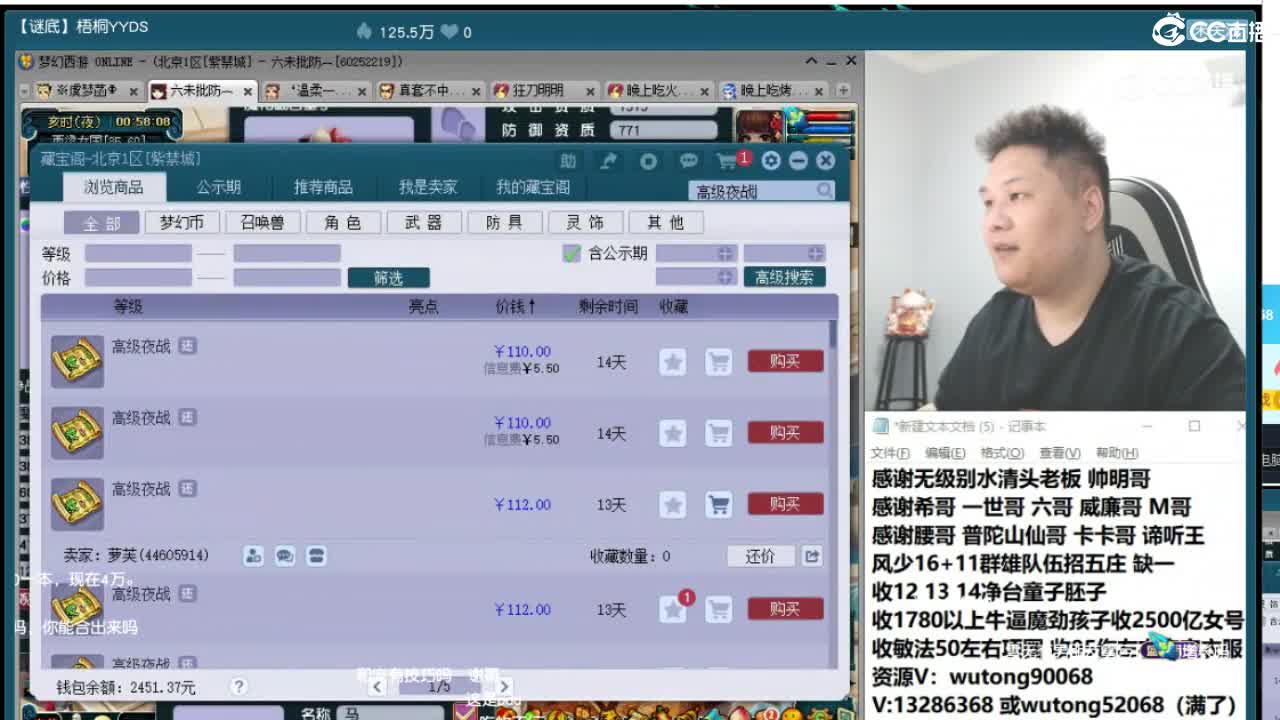Click the 高级搜索 button
The width and height of the screenshot is (1280, 720).
[x=784, y=277]
